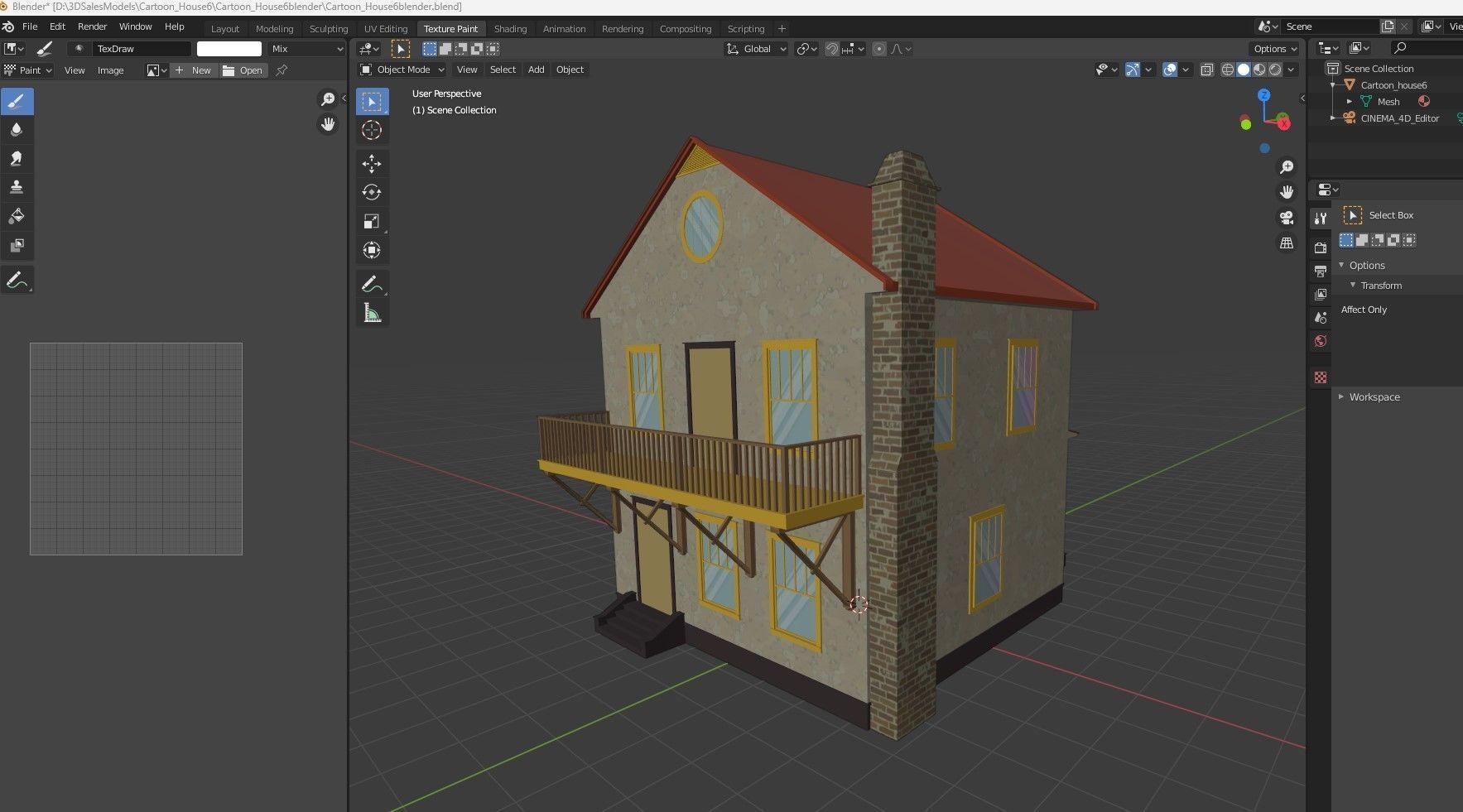The image size is (1463, 812).
Task: Select the 3D Cursor tool
Action: [x=372, y=131]
